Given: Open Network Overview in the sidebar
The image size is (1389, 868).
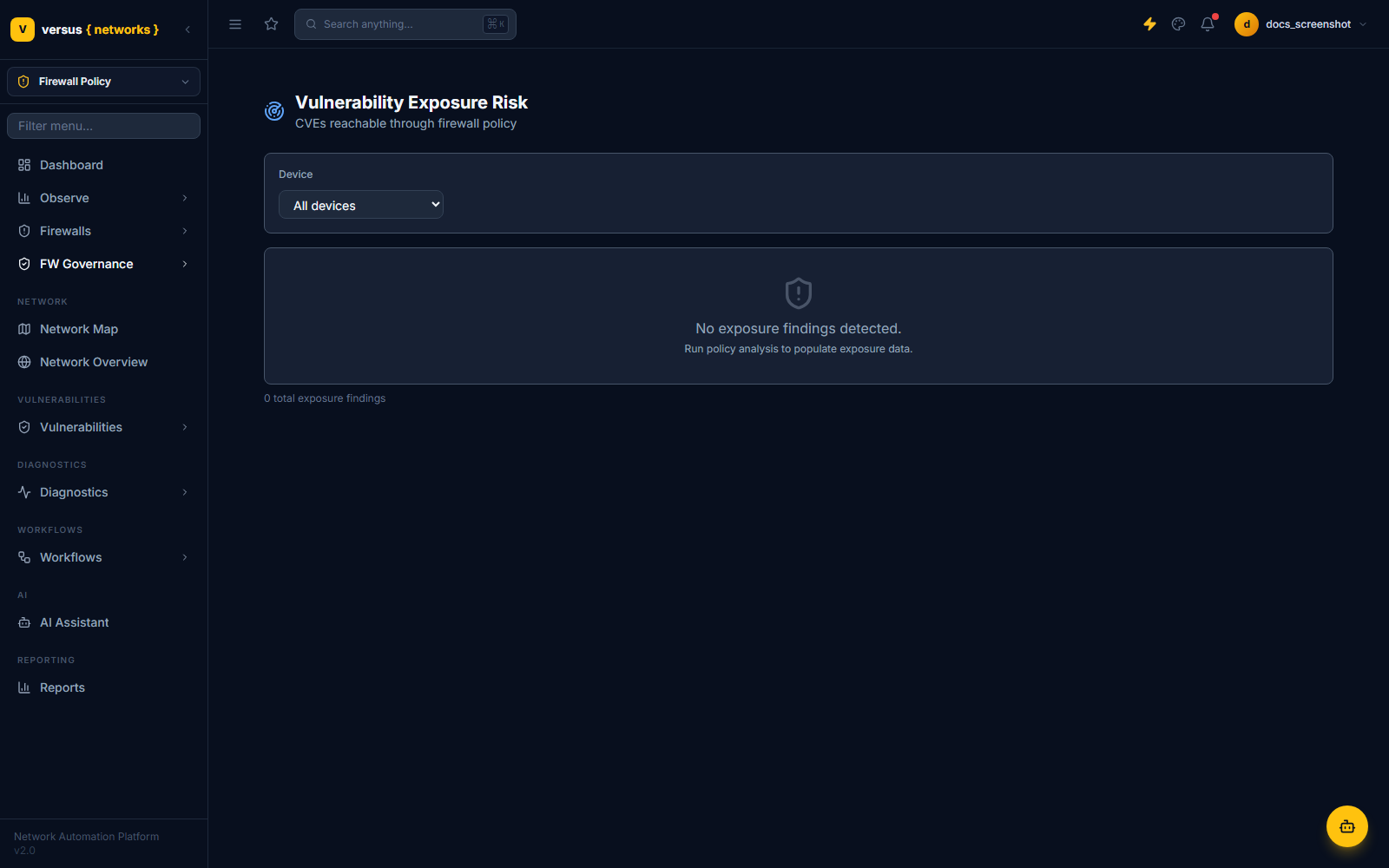Looking at the screenshot, I should (104, 362).
